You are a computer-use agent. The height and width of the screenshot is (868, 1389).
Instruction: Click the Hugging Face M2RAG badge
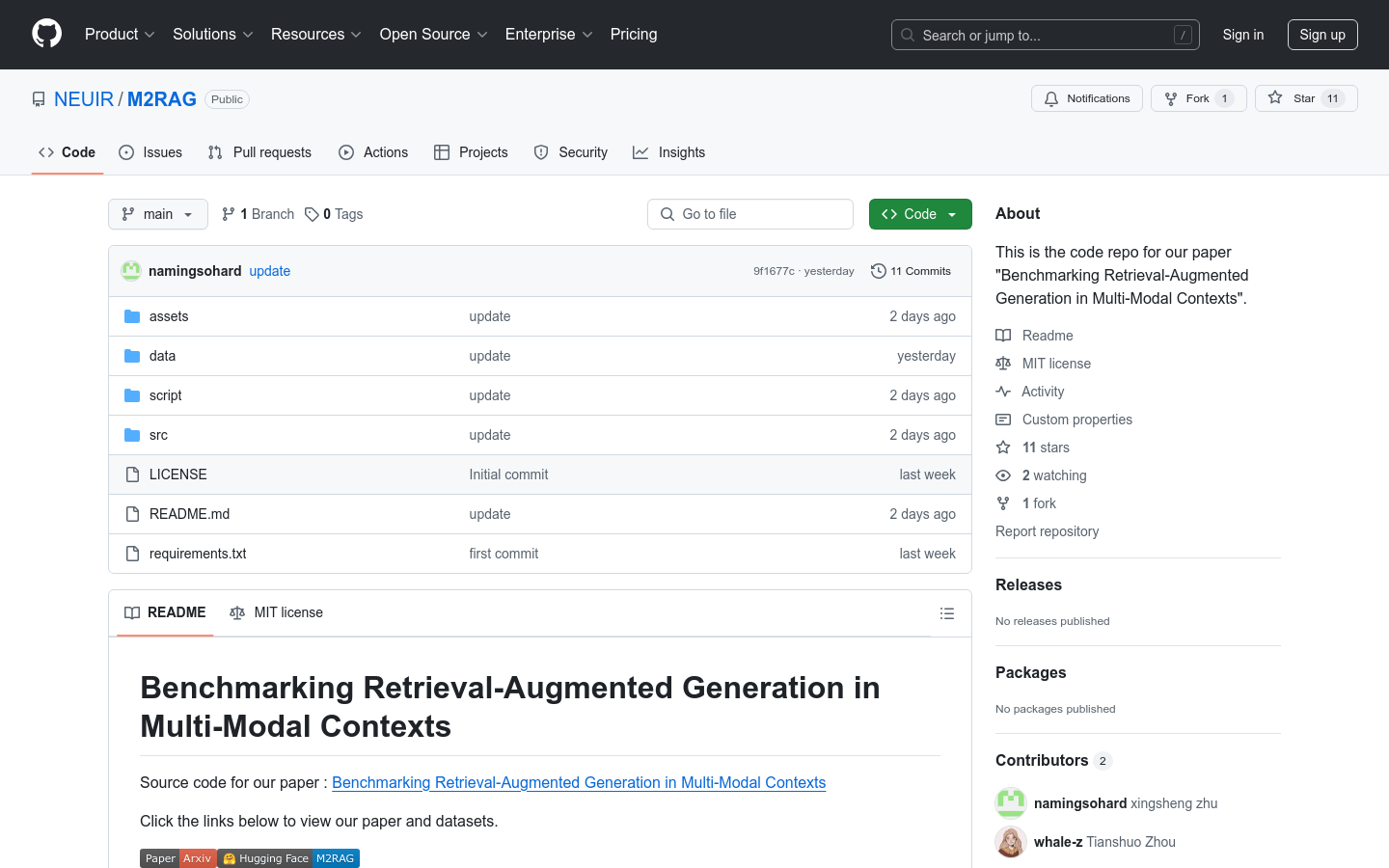point(288,858)
